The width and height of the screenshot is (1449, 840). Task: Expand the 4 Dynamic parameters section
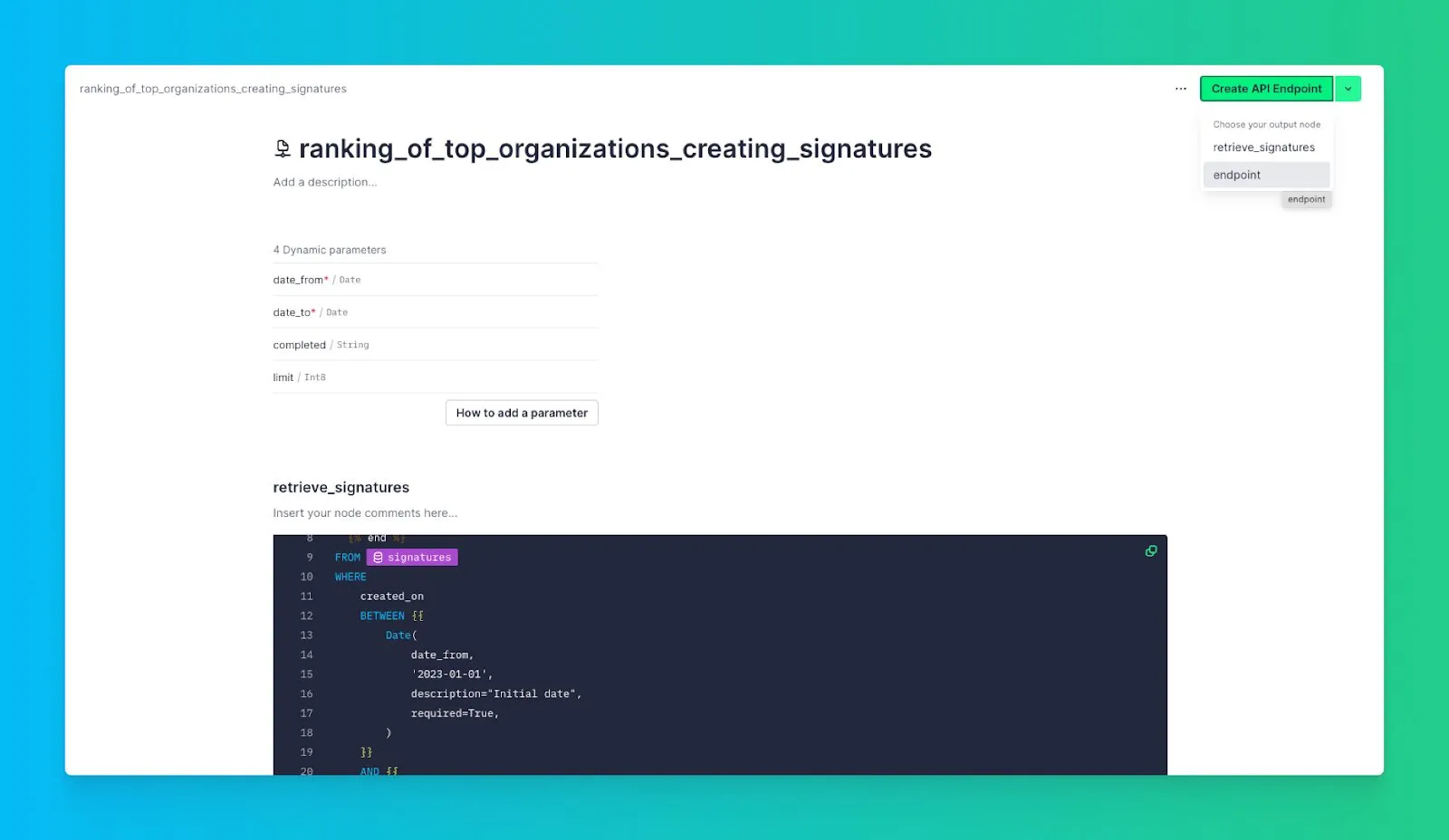(x=329, y=249)
